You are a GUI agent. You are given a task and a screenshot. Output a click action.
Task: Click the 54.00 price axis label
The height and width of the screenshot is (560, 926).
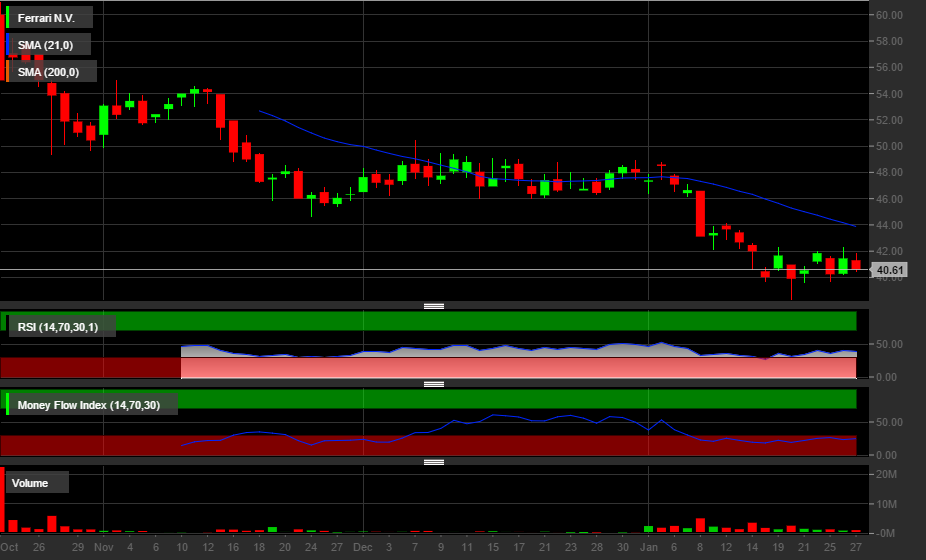click(x=889, y=93)
